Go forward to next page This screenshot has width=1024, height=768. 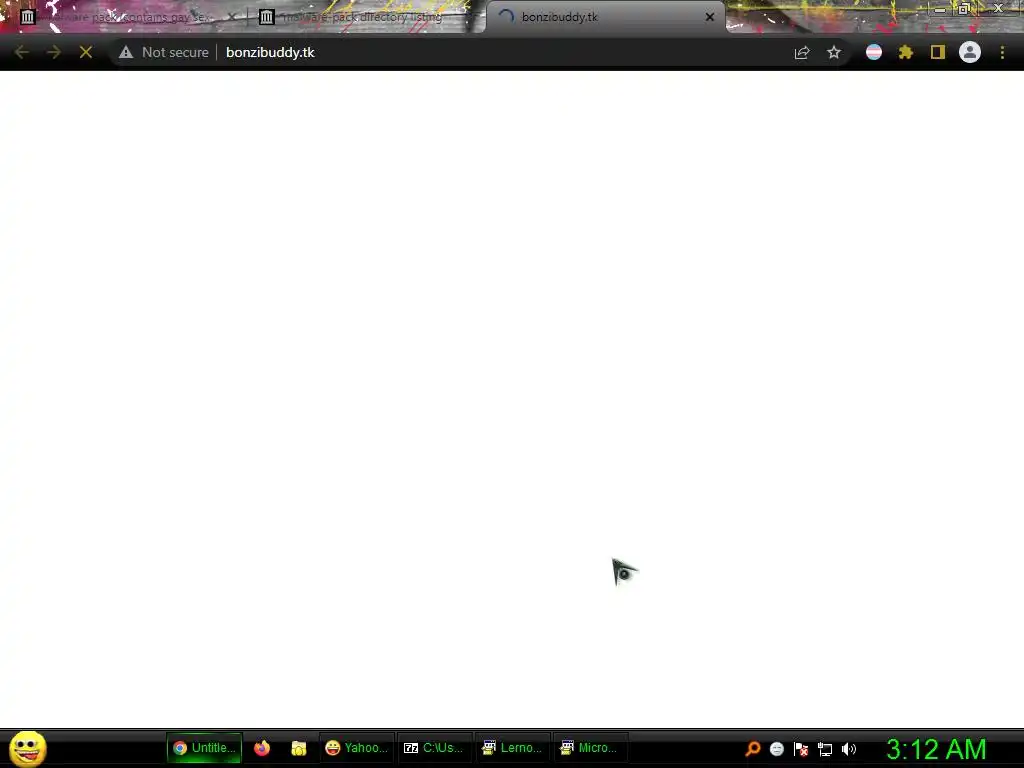point(54,52)
